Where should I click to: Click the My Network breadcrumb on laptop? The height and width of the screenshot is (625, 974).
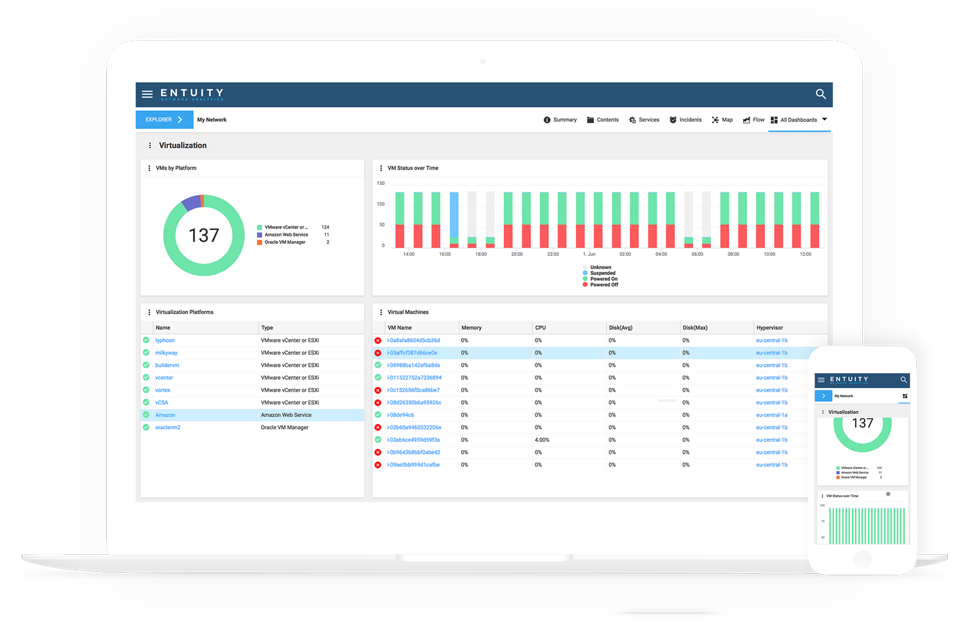[x=212, y=120]
